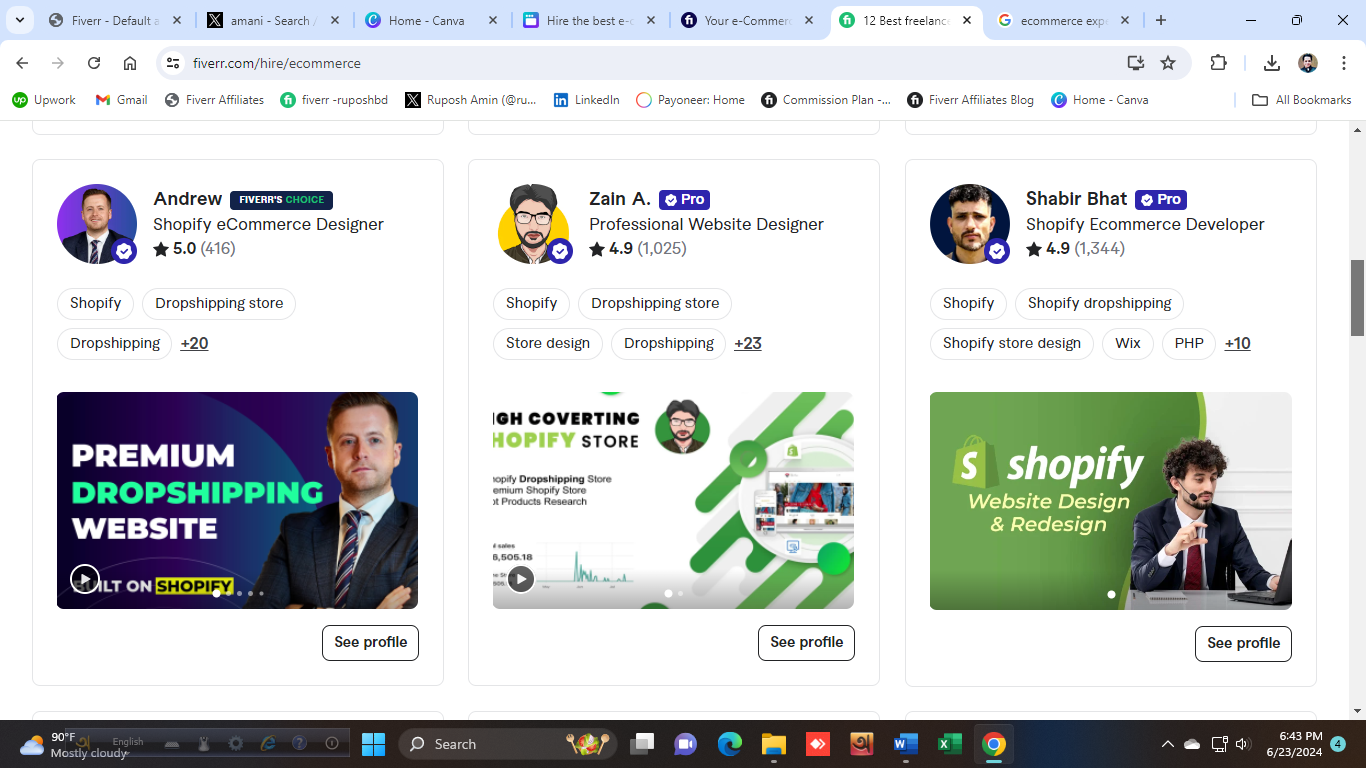This screenshot has width=1366, height=768.
Task: Expand Andrew's +20 more skills
Action: coord(194,343)
